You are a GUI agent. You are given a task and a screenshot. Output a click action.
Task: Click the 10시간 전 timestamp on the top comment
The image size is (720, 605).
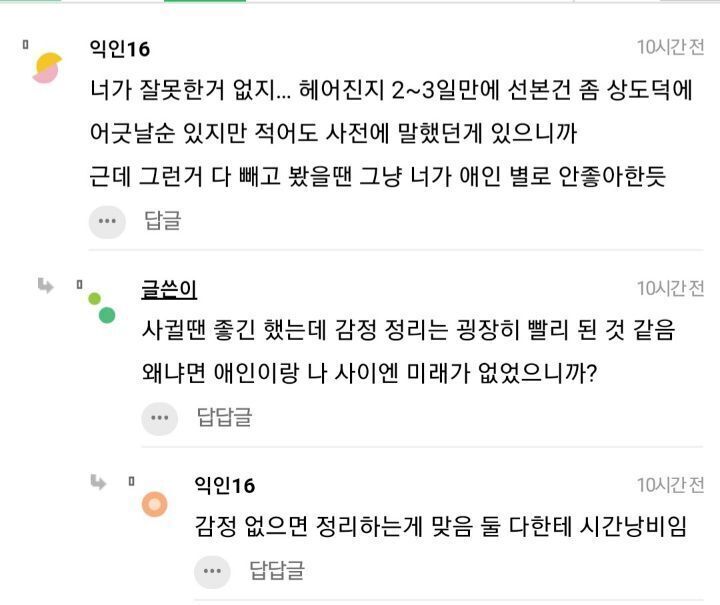tap(670, 47)
